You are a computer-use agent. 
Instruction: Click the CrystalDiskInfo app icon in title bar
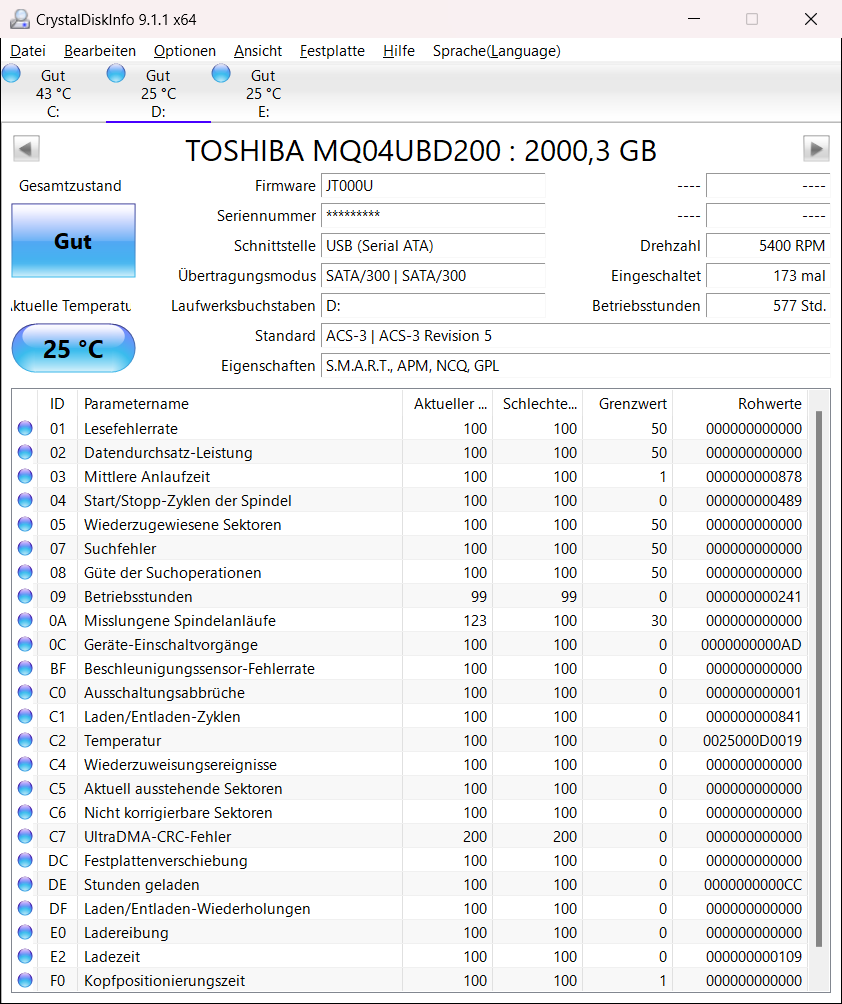tap(19, 19)
